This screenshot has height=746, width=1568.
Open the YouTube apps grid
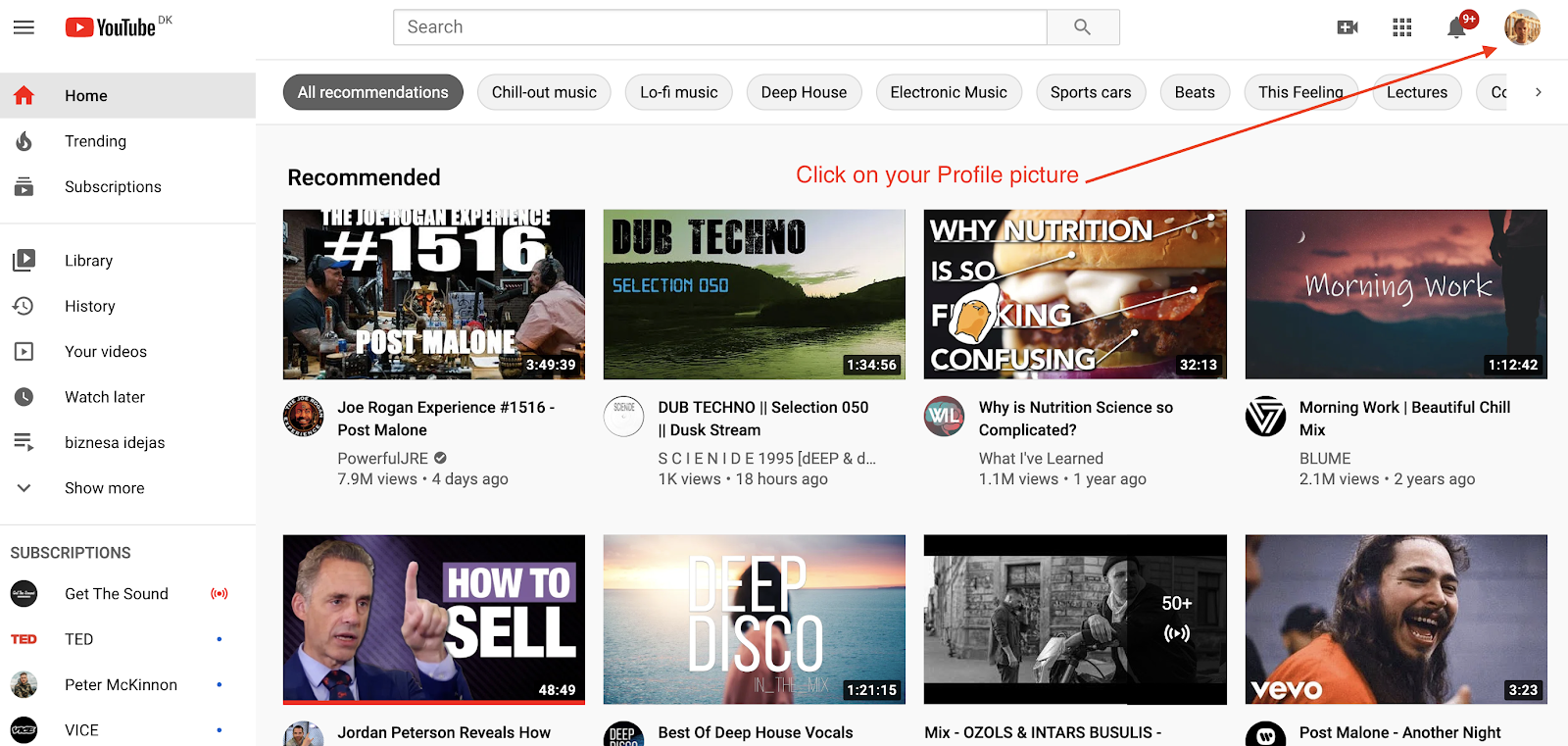(x=1402, y=27)
